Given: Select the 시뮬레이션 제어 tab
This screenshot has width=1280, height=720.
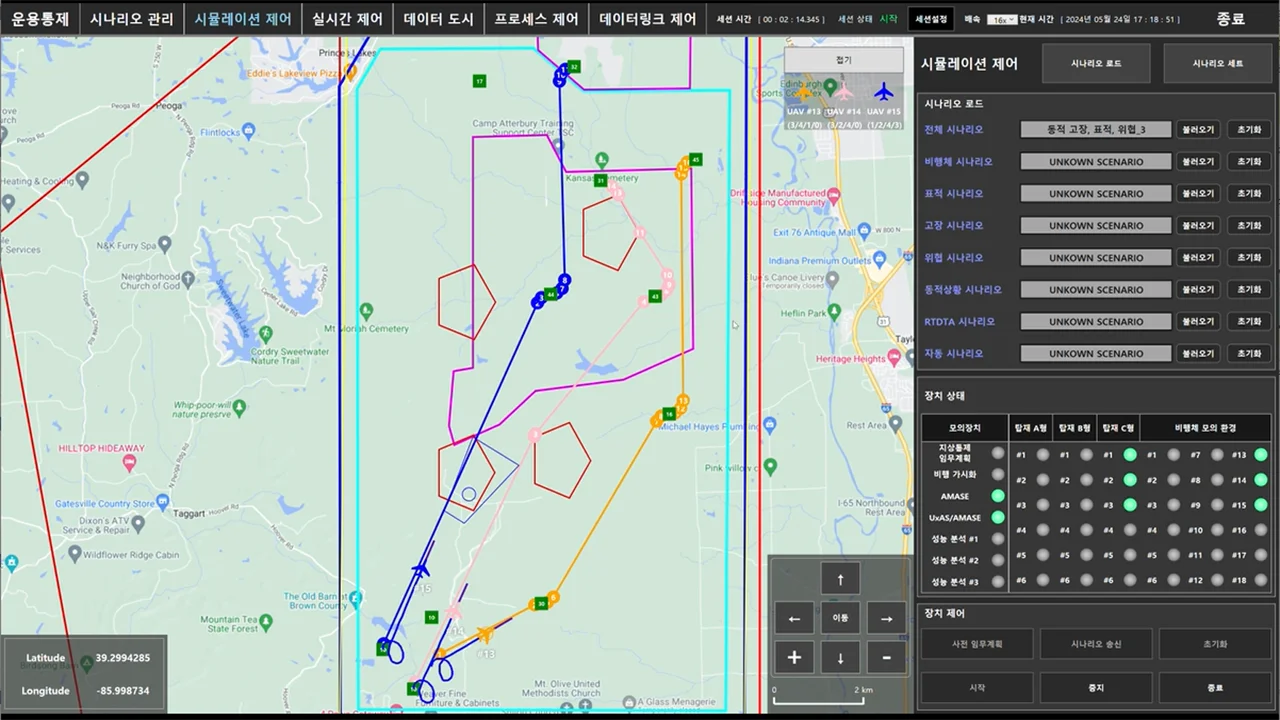Looking at the screenshot, I should tap(243, 19).
